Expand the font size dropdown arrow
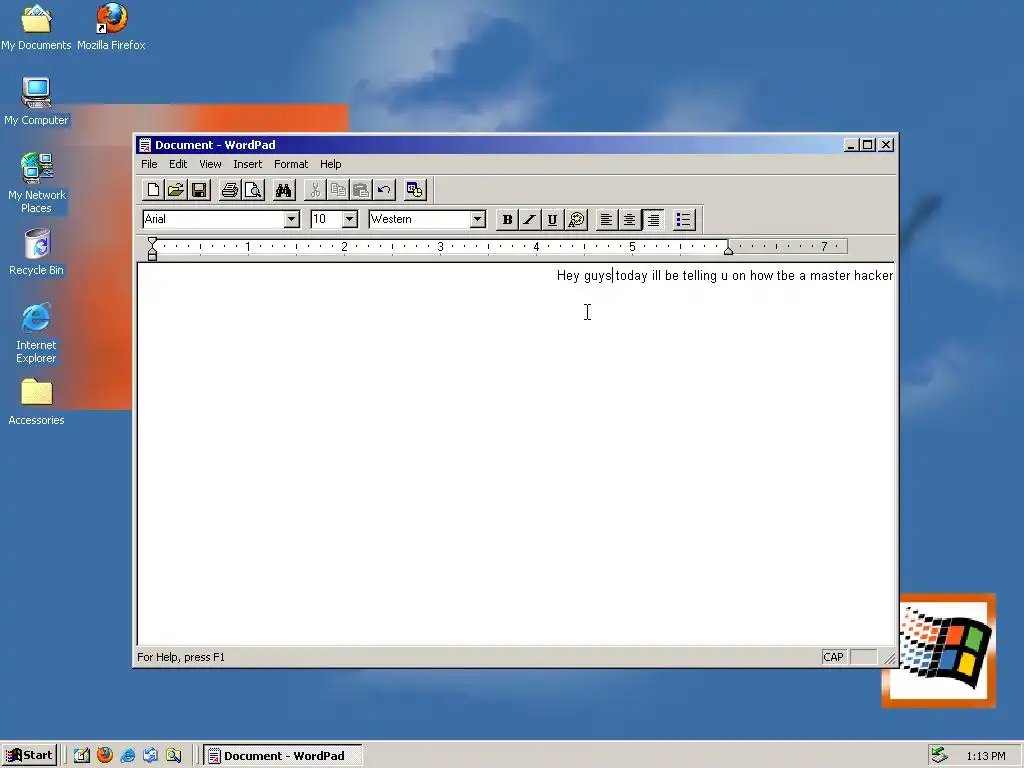 [350, 219]
